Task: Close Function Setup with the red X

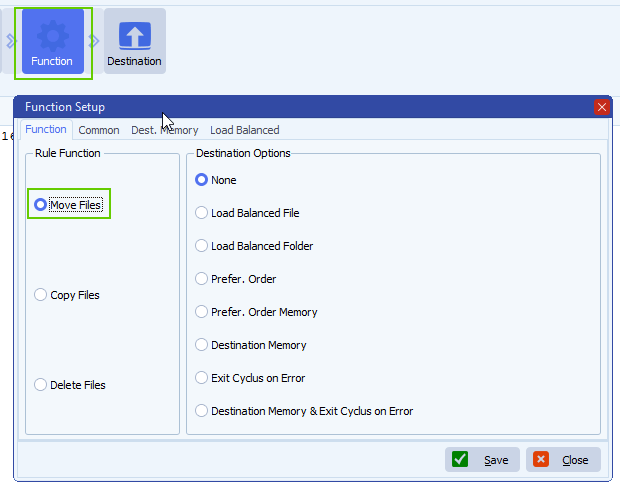Action: [602, 107]
